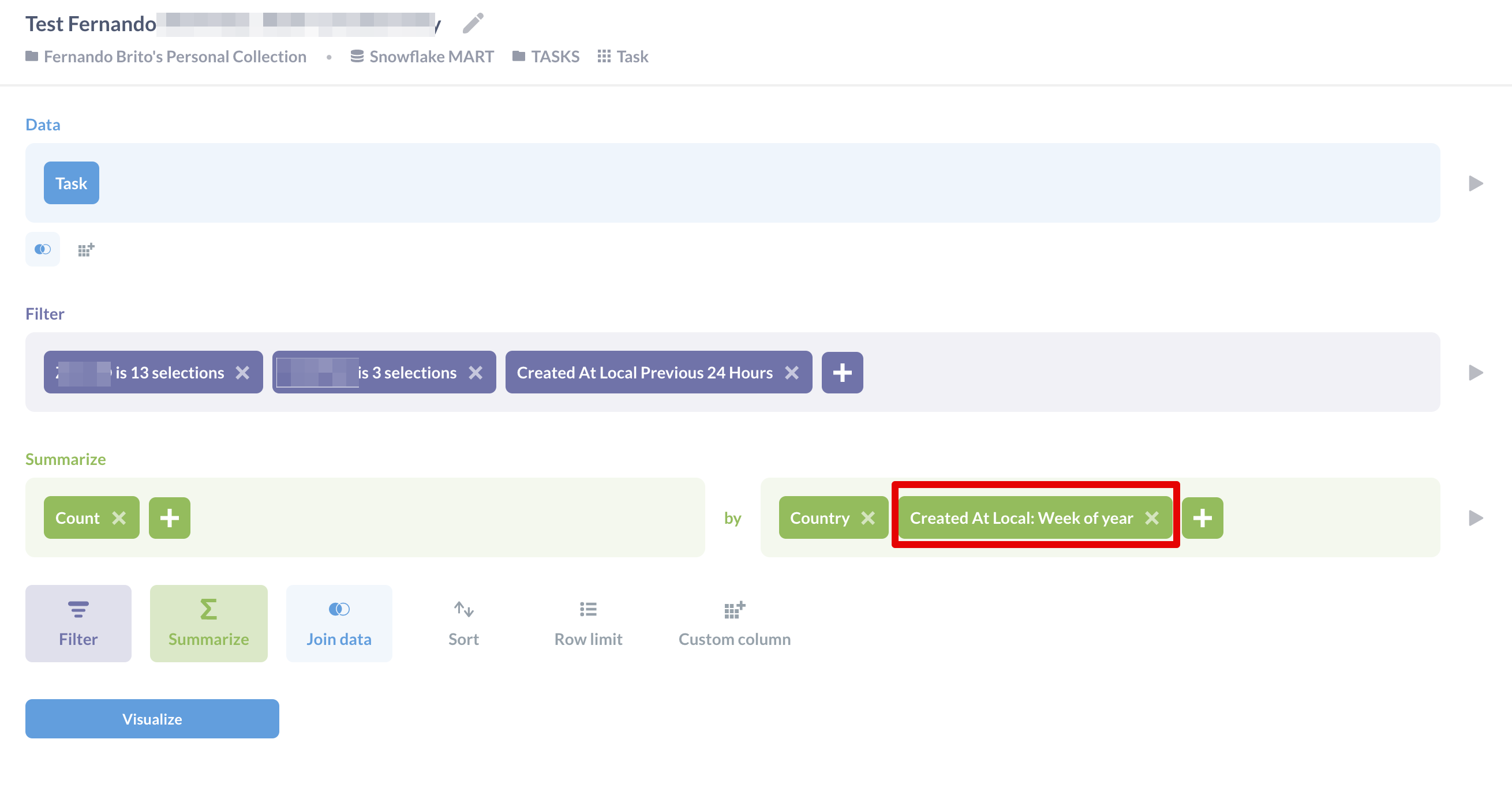Viewport: 1512px width, 788px height.
Task: Click the custom column icon under the Data section
Action: tap(85, 249)
